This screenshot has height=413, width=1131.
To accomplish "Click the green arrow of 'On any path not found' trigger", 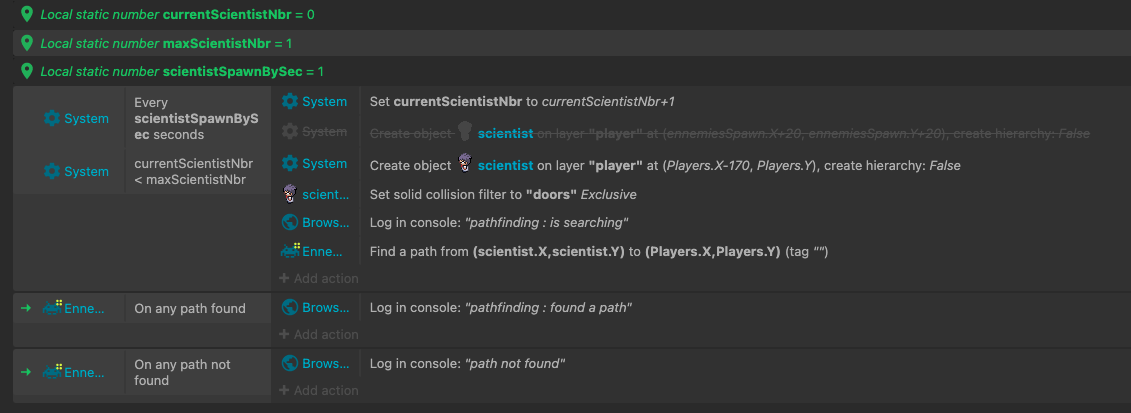I will click(x=26, y=372).
